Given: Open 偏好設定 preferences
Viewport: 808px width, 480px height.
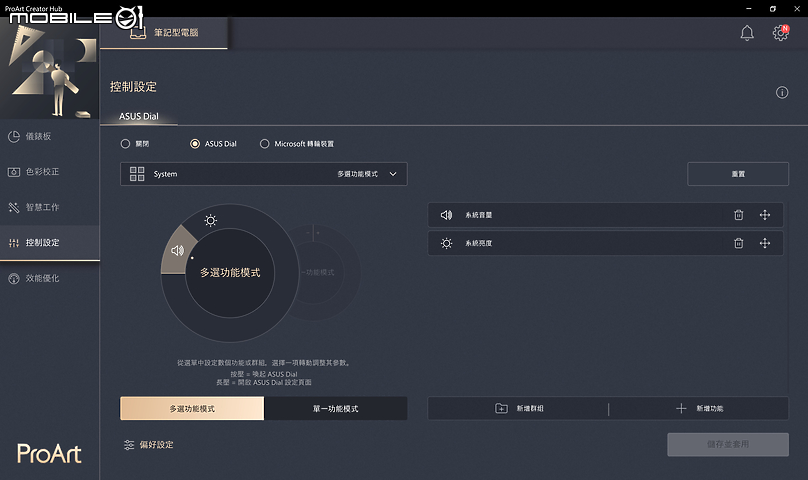Looking at the screenshot, I should coord(148,444).
